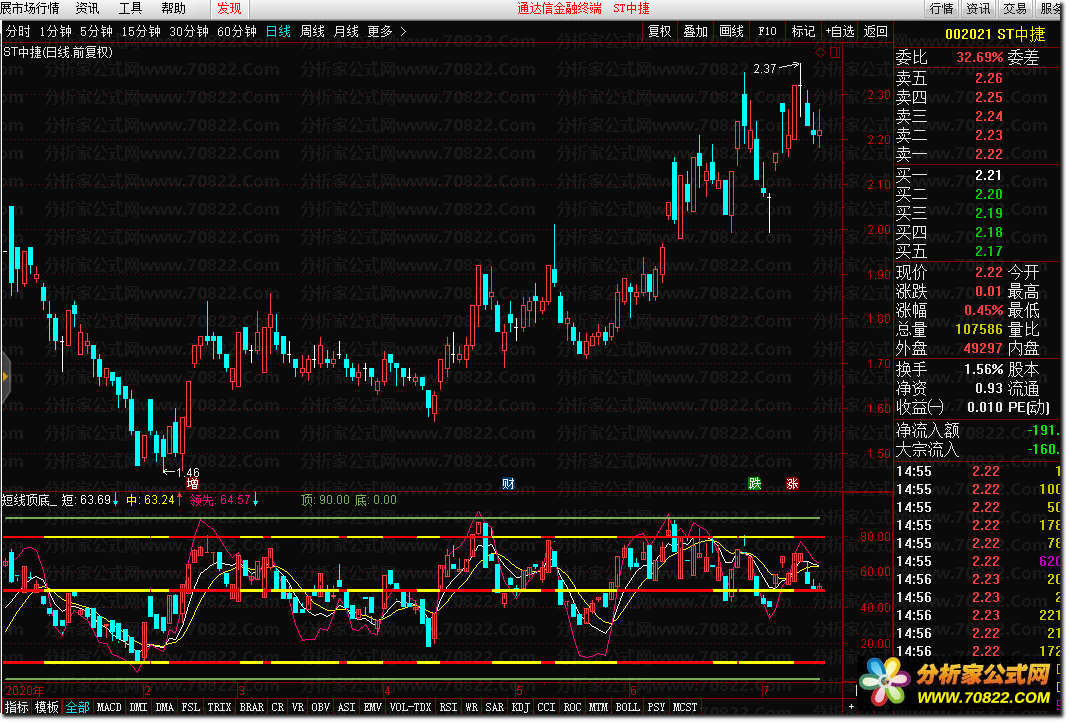Click the red window layout icon at chart top right
Viewport: 1069px width, 722px height.
tap(835, 52)
